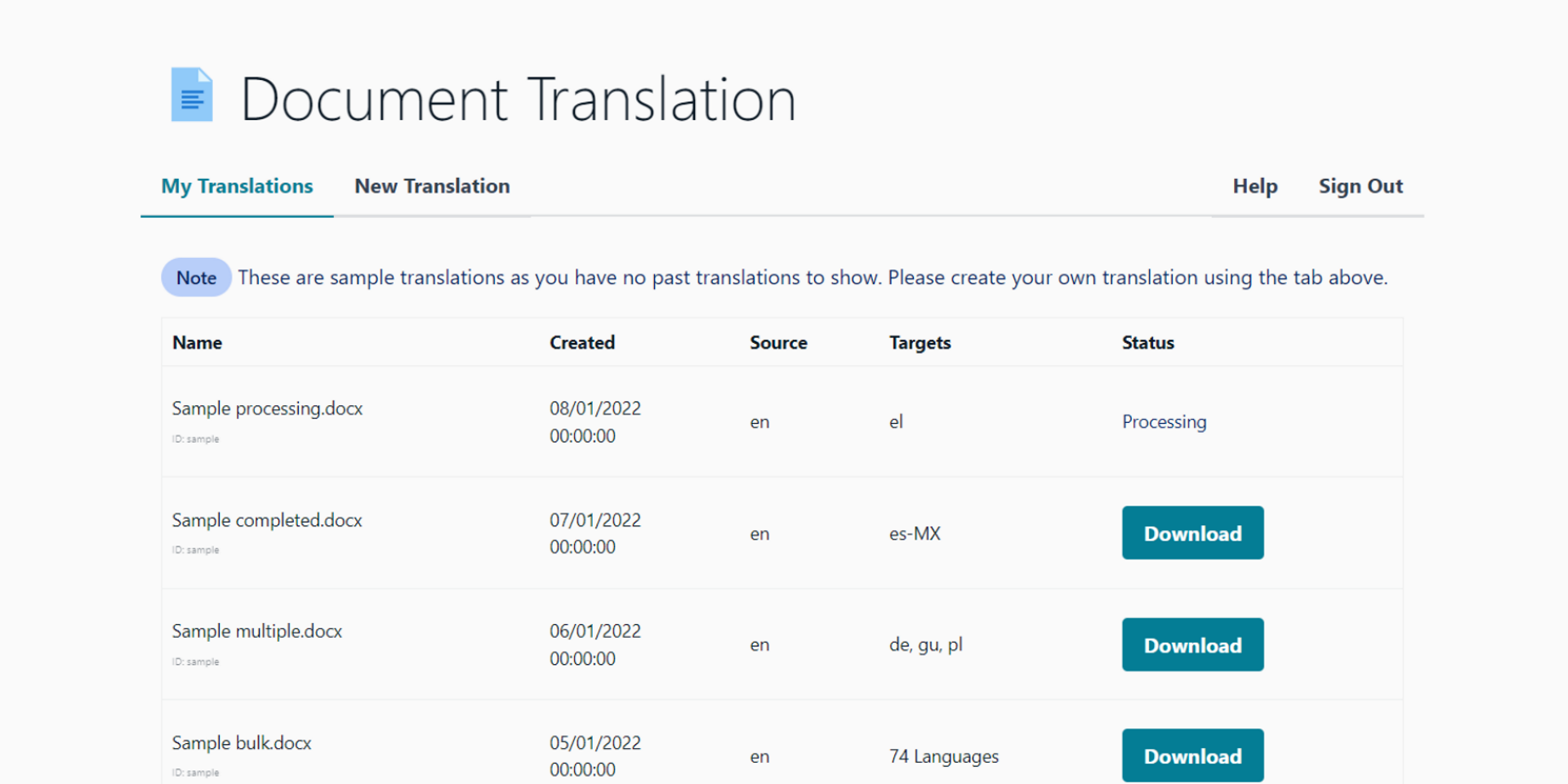Select the Sample completed.docx file name

267,520
